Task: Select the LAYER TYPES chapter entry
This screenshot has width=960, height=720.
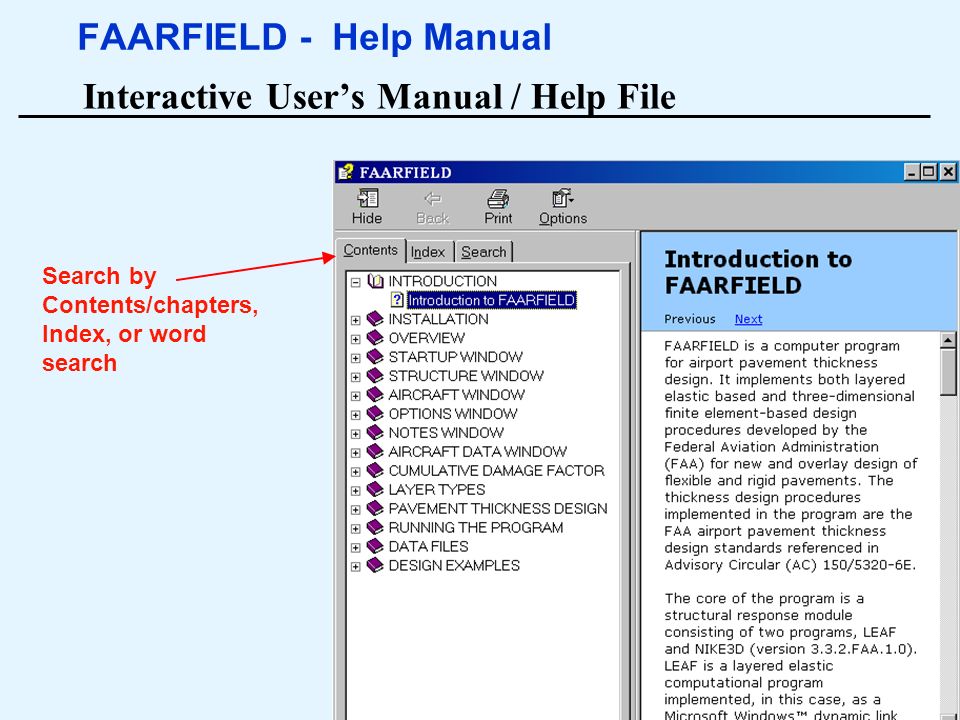Action: tap(437, 490)
